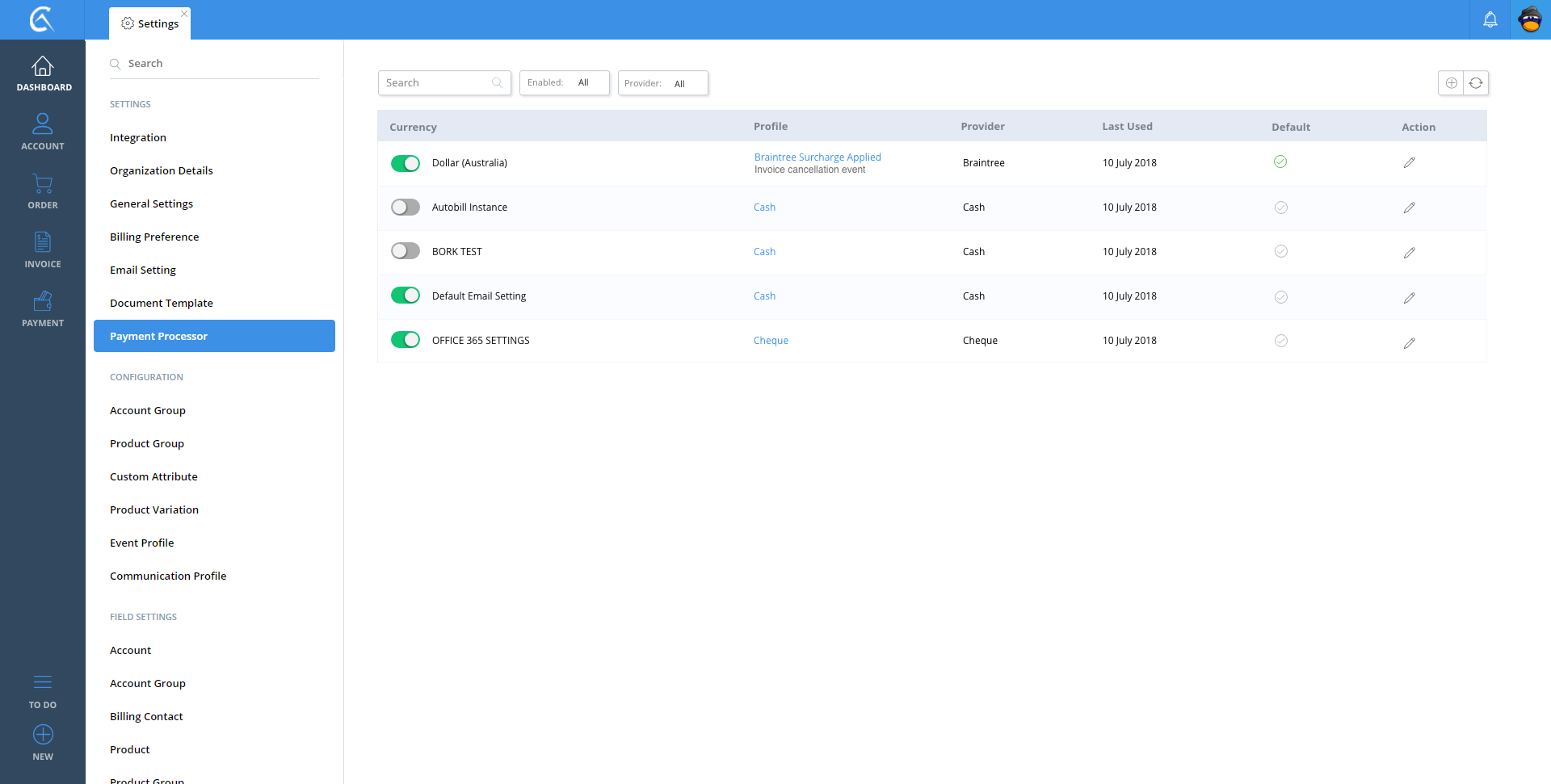Screen dimensions: 1551x784
Task: Go to Account in sidebar
Action: click(x=43, y=132)
